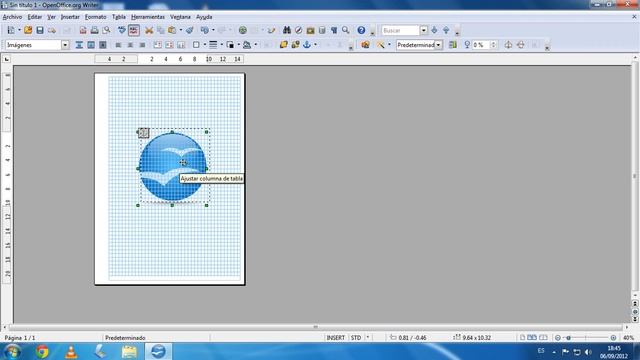Click the Print preview icon

coord(107,30)
